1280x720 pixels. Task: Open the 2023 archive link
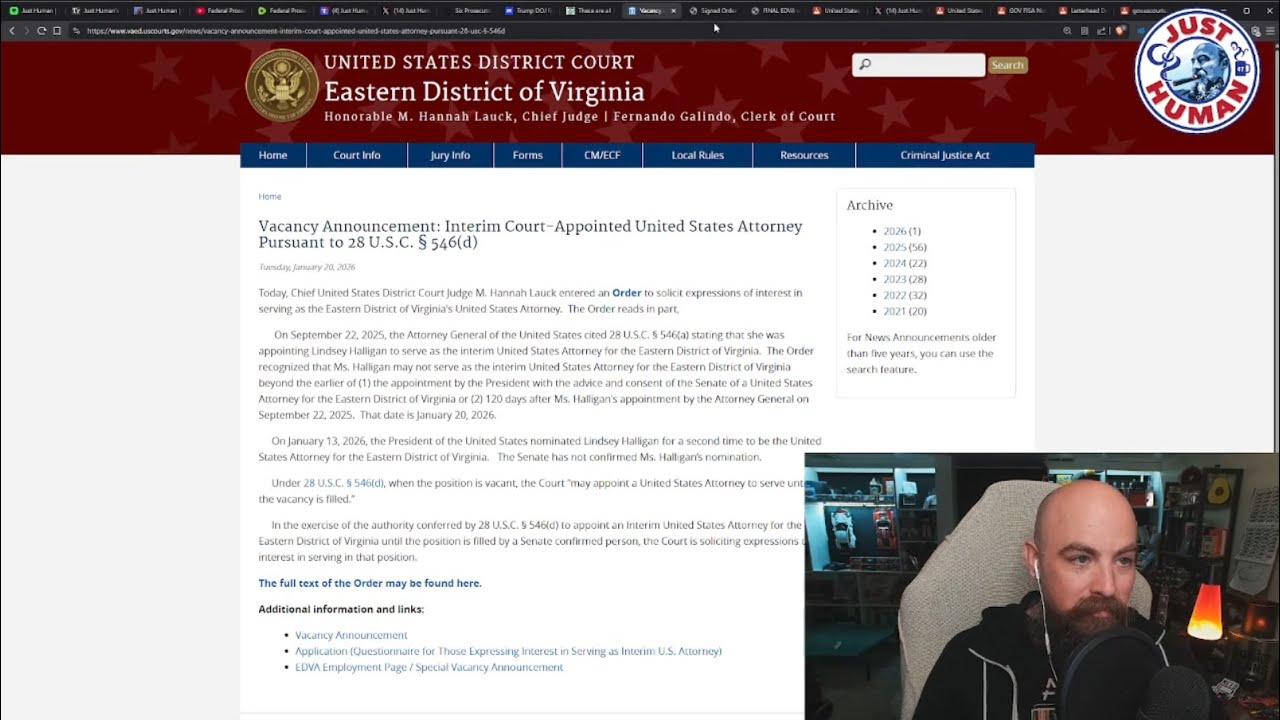tap(894, 279)
